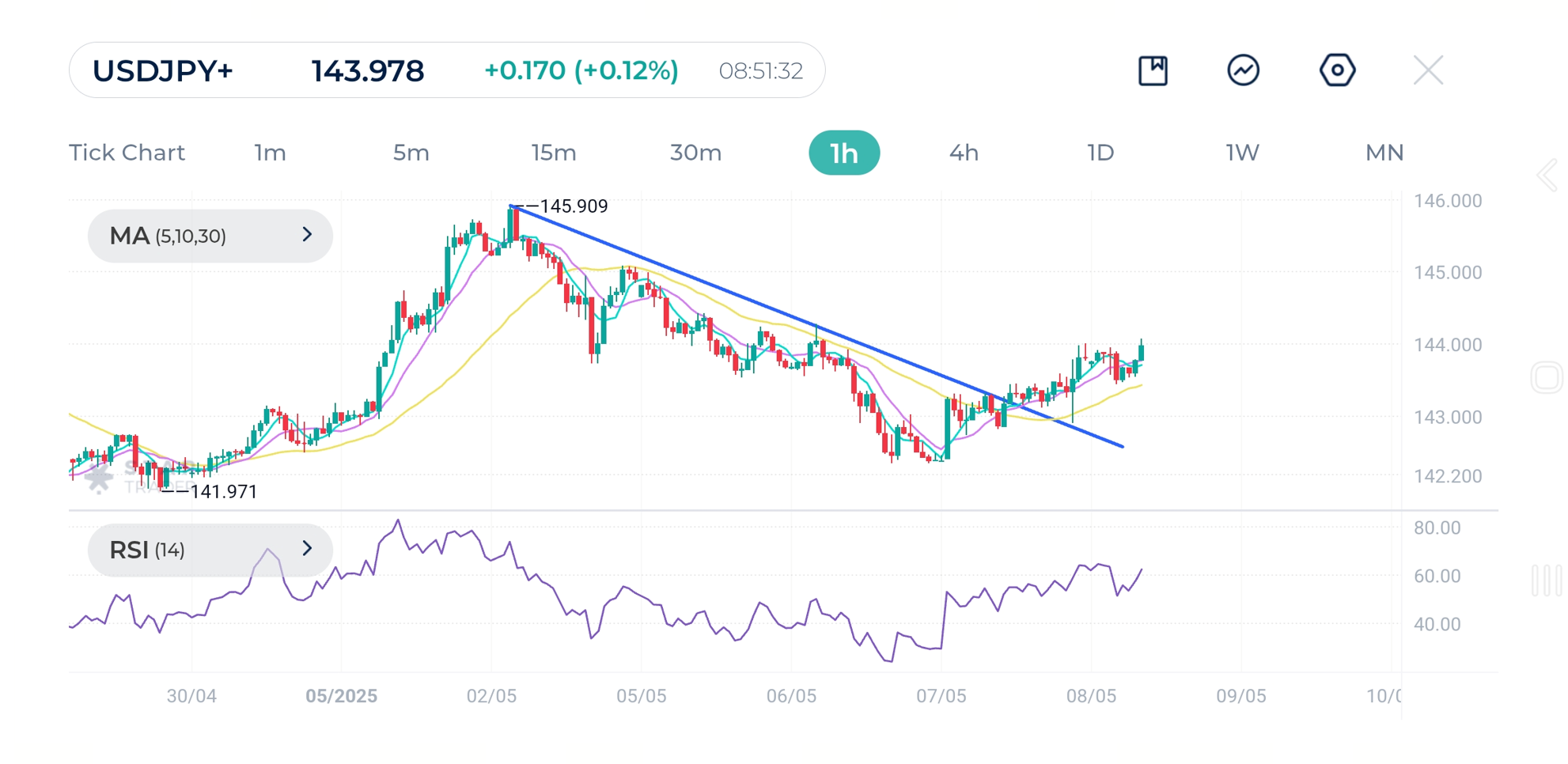
Task: Collapse side panel with top-right chevron
Action: [x=1548, y=175]
